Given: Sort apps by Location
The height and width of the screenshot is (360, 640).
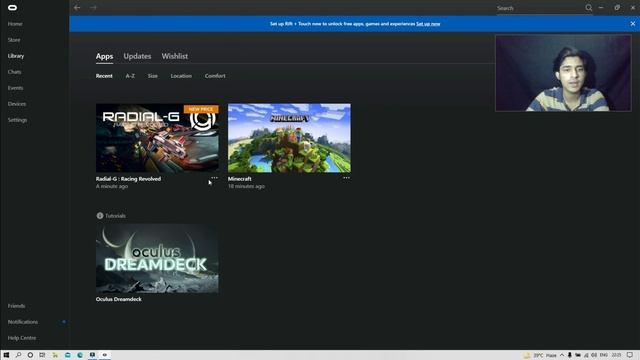Looking at the screenshot, I should click(181, 76).
